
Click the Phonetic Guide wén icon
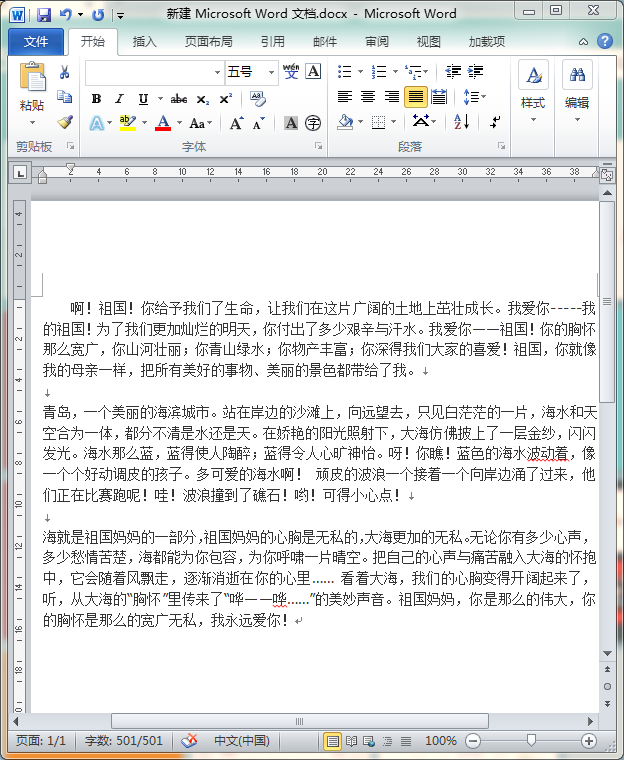(x=291, y=72)
